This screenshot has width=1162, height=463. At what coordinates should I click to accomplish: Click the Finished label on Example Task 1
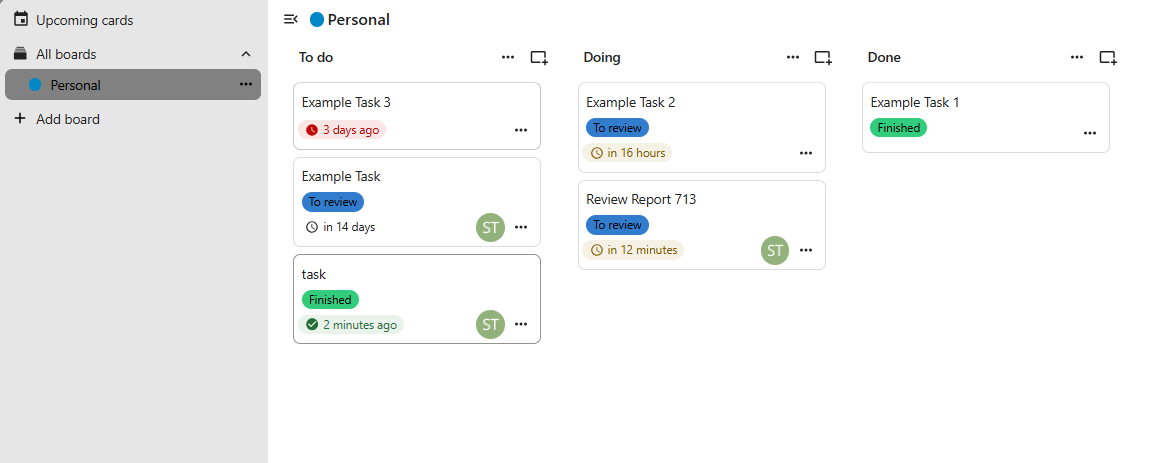point(898,127)
